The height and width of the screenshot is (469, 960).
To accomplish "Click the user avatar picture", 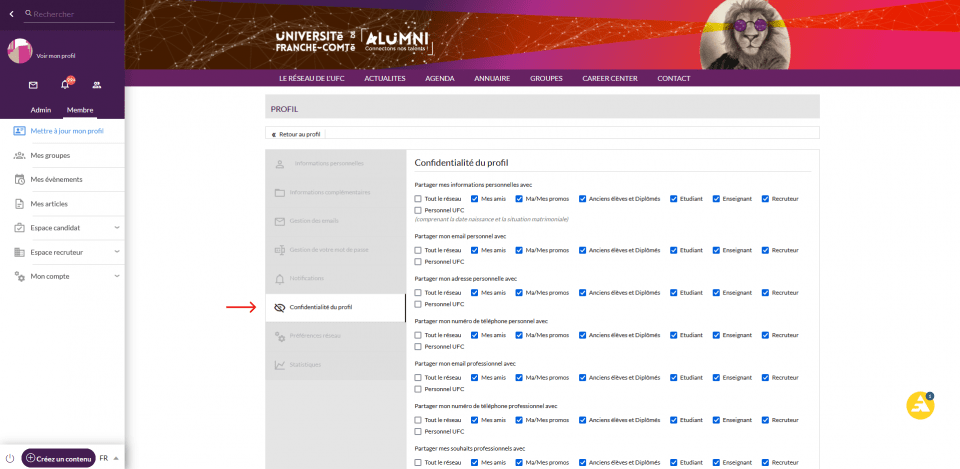I will click(21, 51).
